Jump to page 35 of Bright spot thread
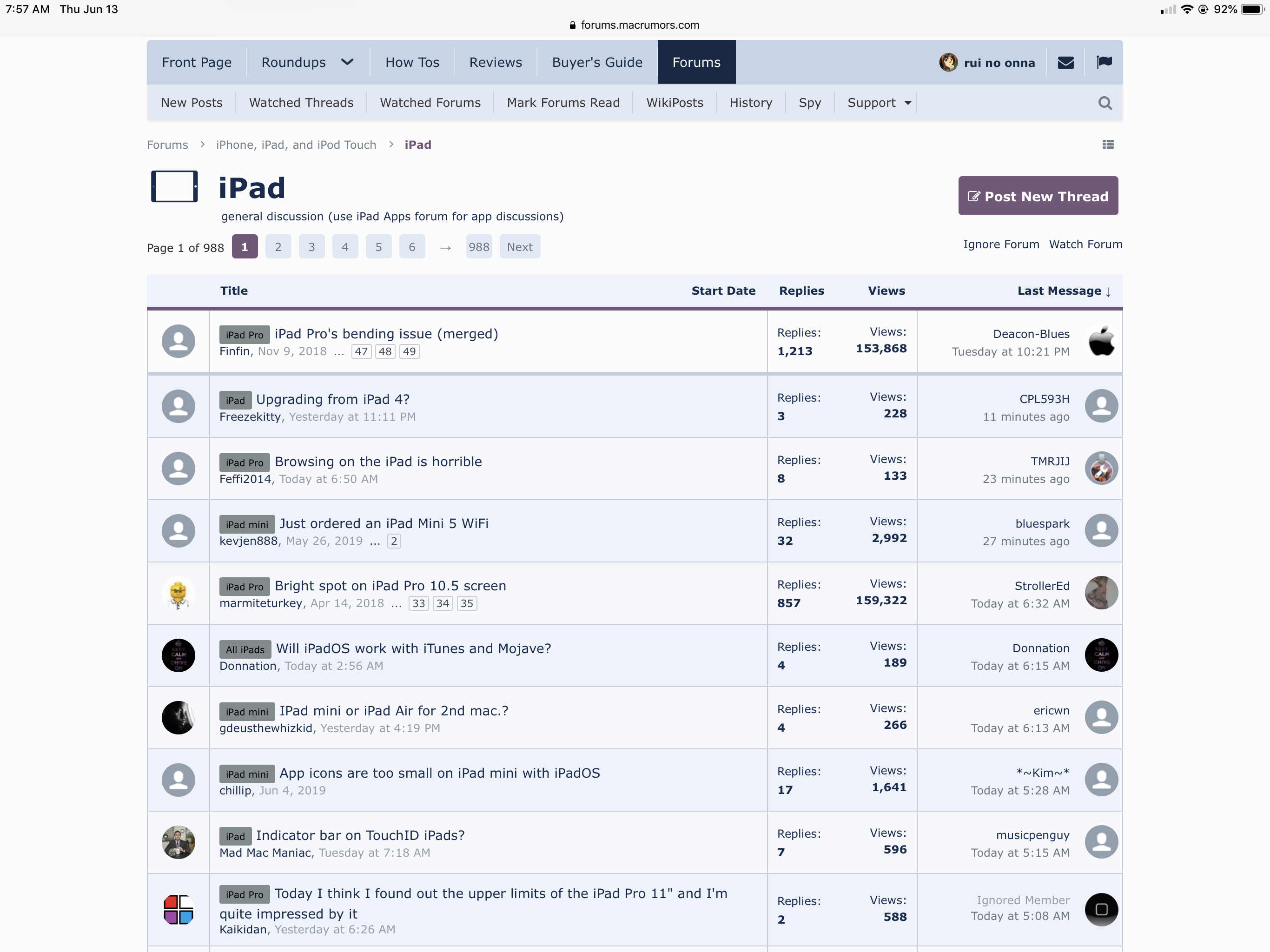Image resolution: width=1270 pixels, height=952 pixels. pyautogui.click(x=467, y=603)
